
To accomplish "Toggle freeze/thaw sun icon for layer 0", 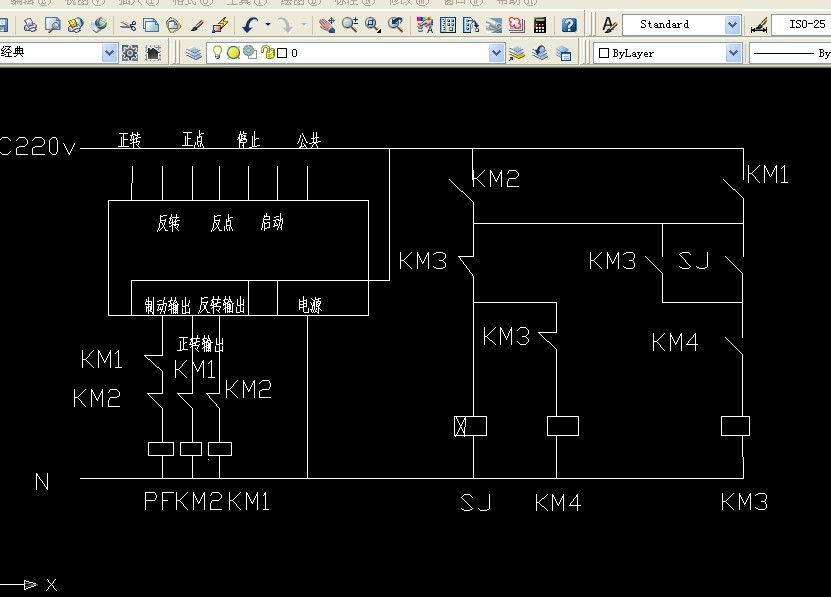I will click(232, 53).
